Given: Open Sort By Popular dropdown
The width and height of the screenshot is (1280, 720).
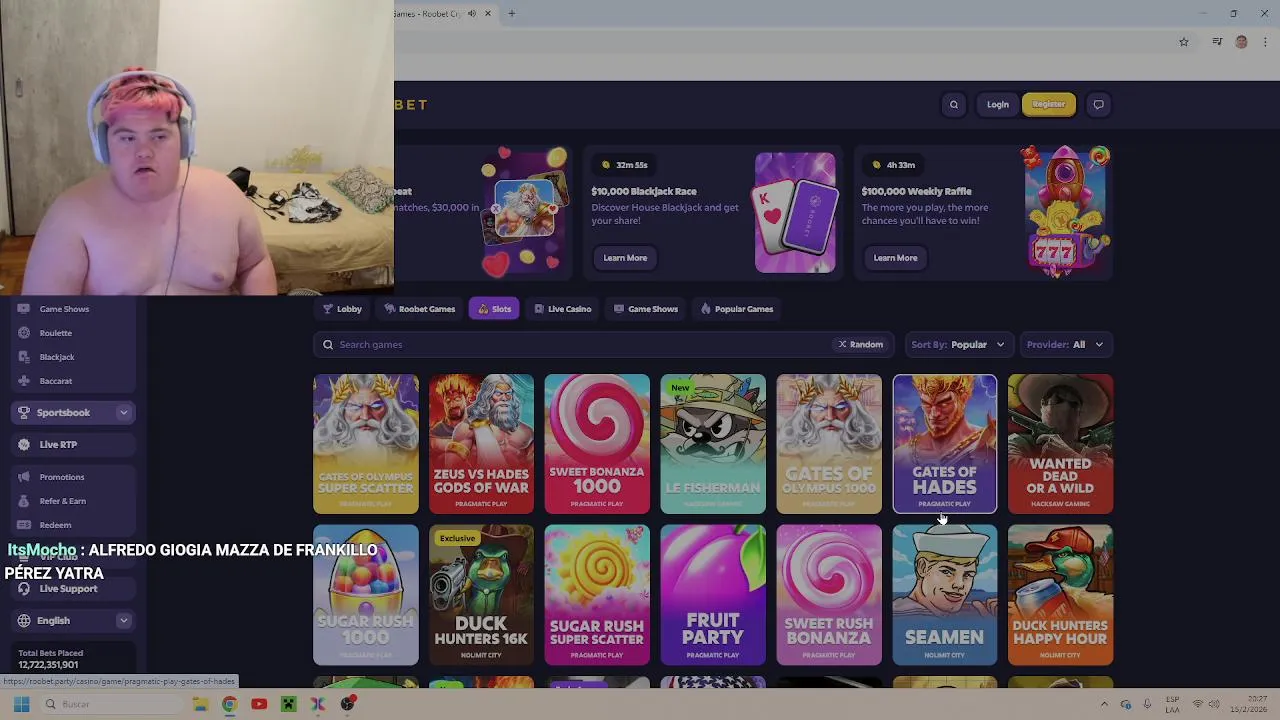Looking at the screenshot, I should [958, 344].
